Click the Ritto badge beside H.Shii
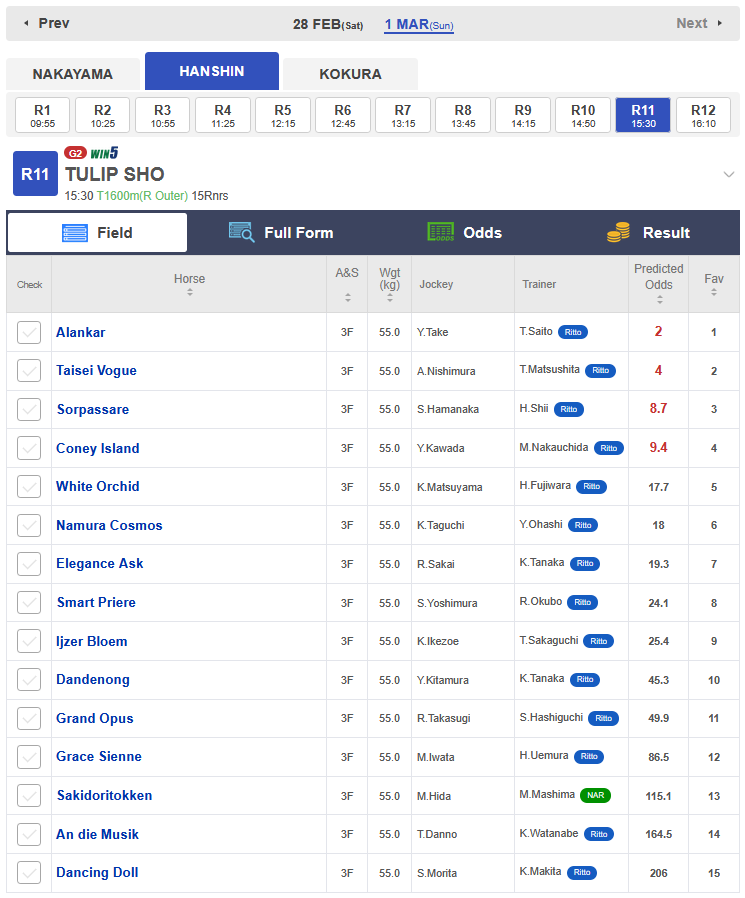The image size is (745, 898). coord(569,409)
